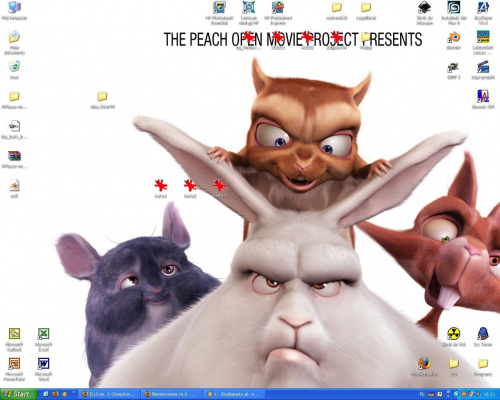The width and height of the screenshot is (500, 400).
Task: Launch Microsoft PowerPoint from the desktop
Action: 14,363
